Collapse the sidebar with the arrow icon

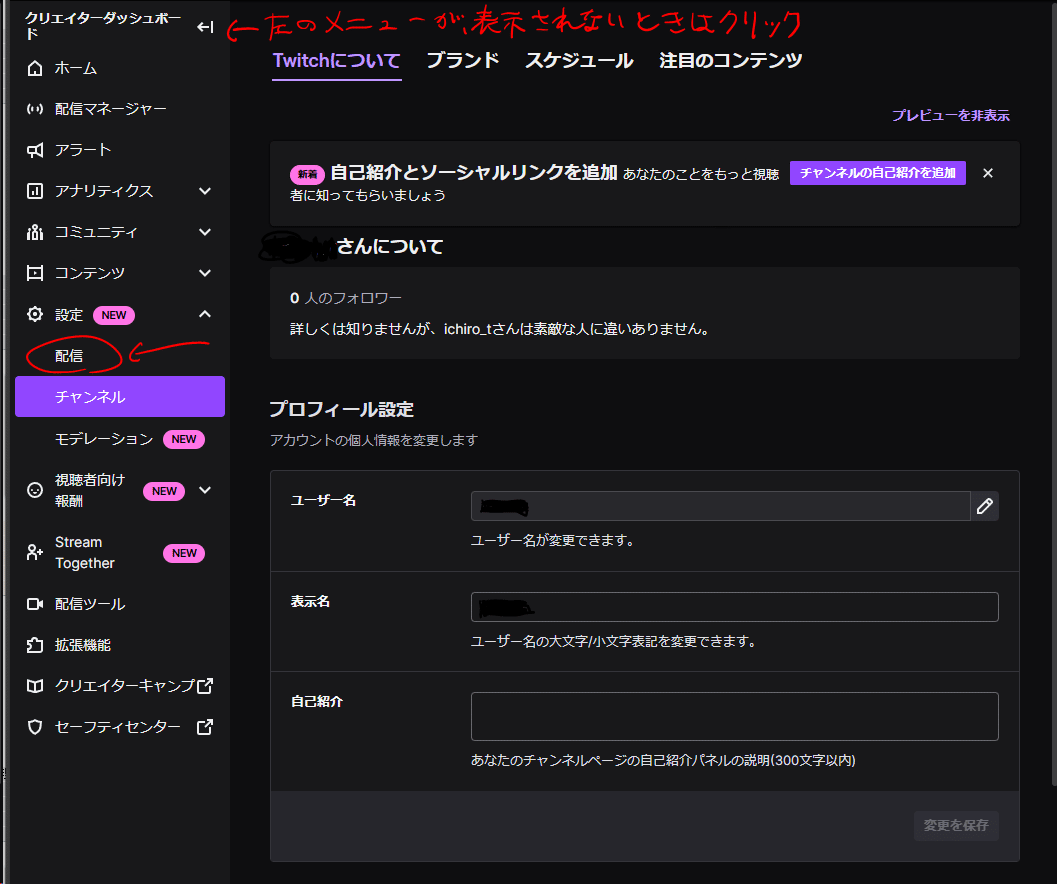click(205, 27)
